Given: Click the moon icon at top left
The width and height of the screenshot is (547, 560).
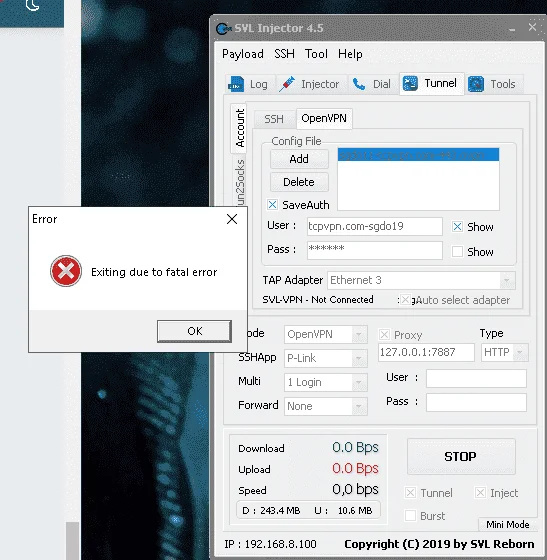Looking at the screenshot, I should [x=32, y=5].
